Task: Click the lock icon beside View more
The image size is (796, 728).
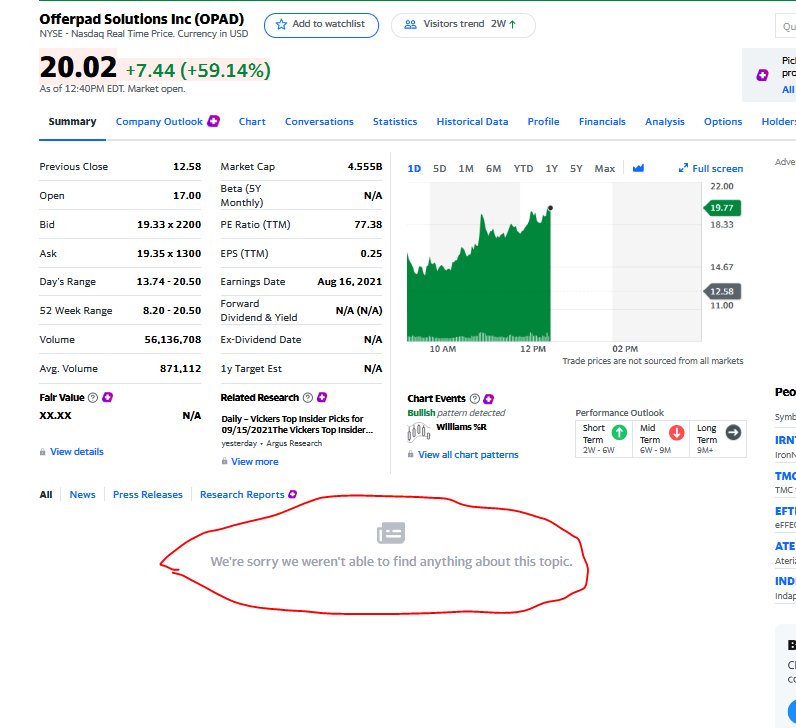Action: pyautogui.click(x=224, y=461)
